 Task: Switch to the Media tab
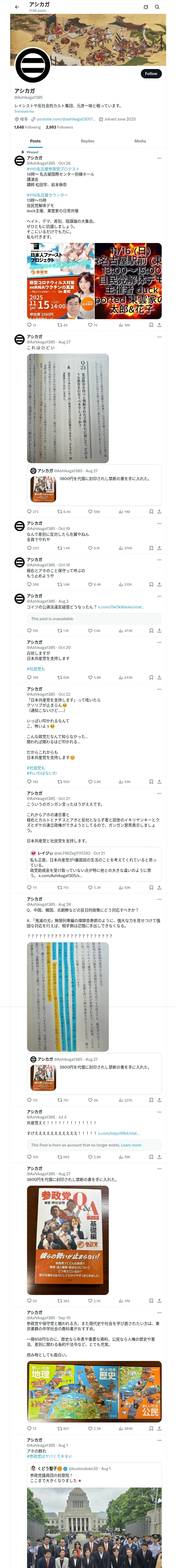(x=140, y=141)
